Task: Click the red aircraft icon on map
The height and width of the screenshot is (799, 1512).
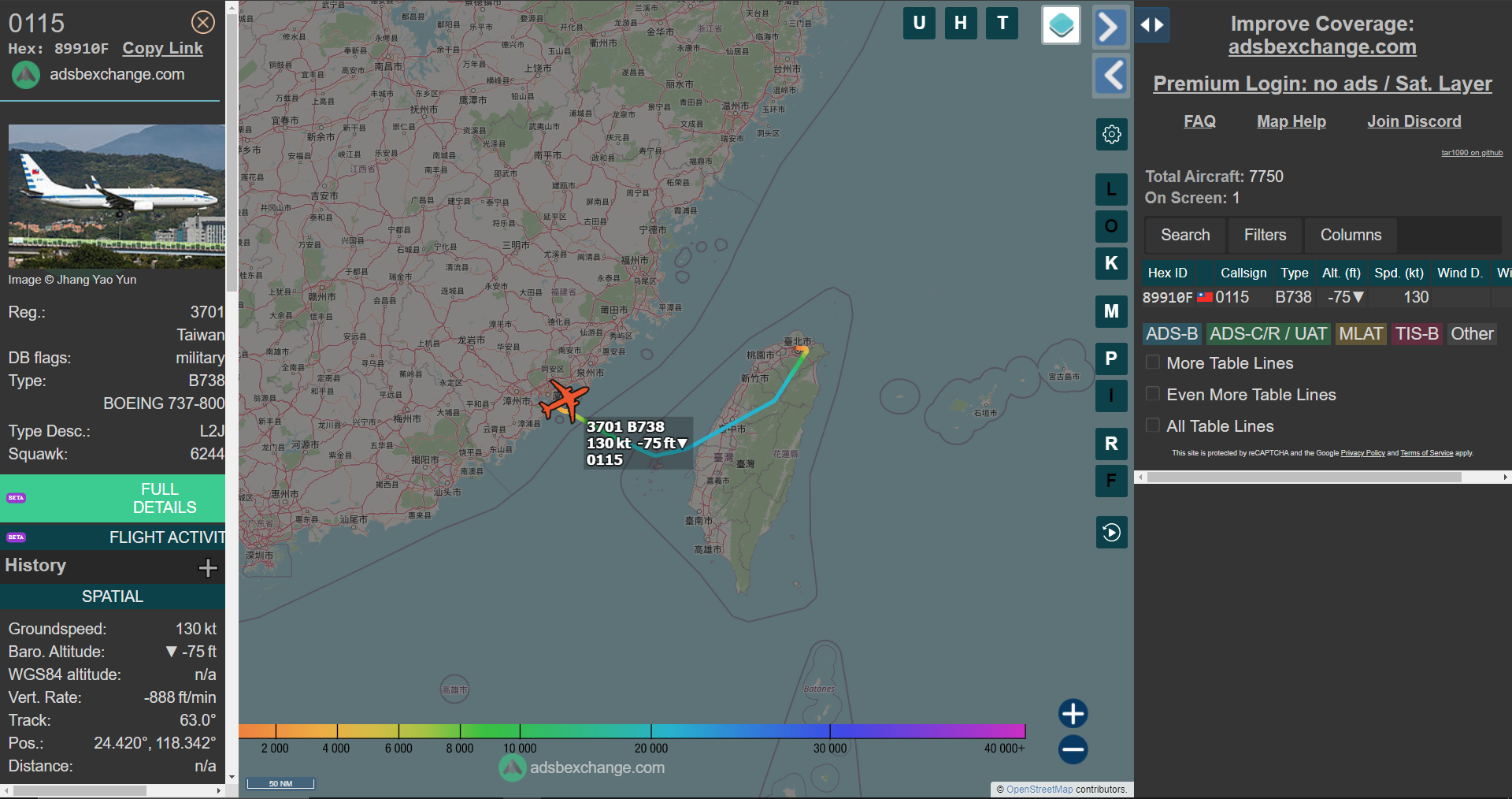Action: [564, 399]
